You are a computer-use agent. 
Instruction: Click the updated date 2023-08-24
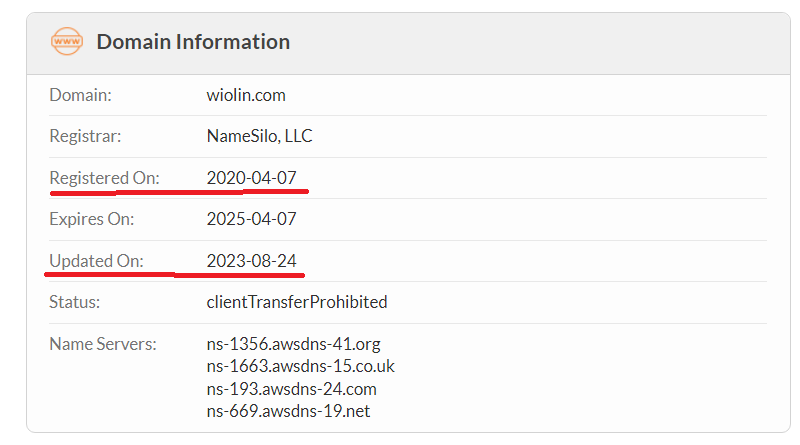tap(252, 261)
